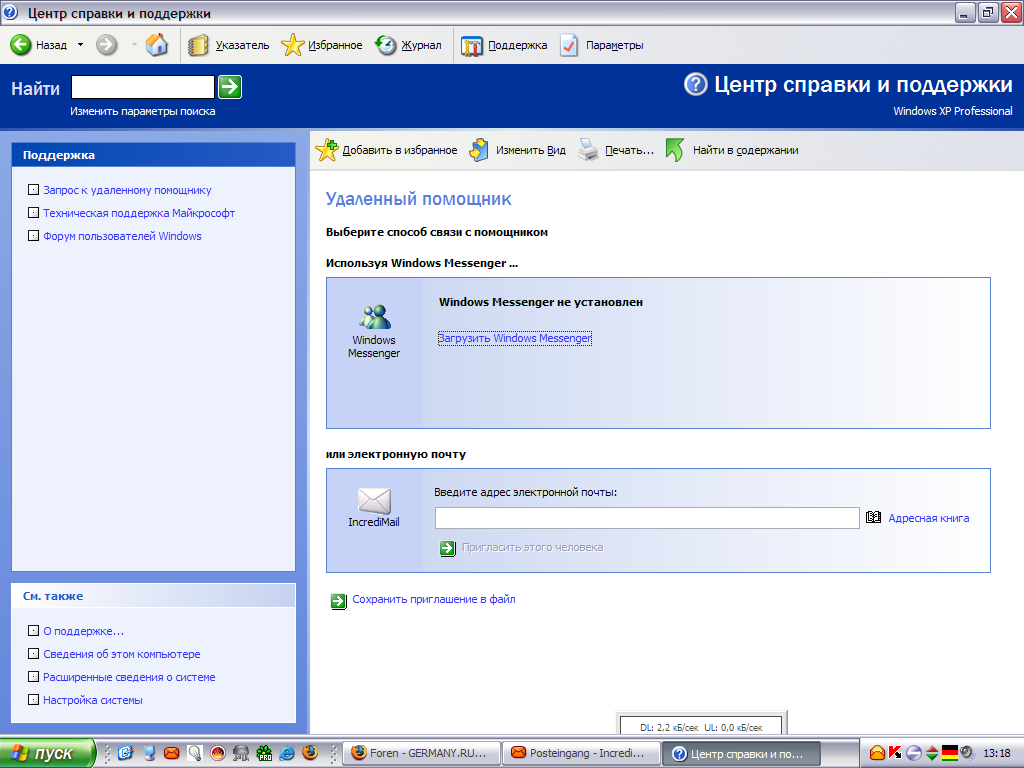
Task: Open Сведения об этом компьютере link
Action: (x=121, y=654)
